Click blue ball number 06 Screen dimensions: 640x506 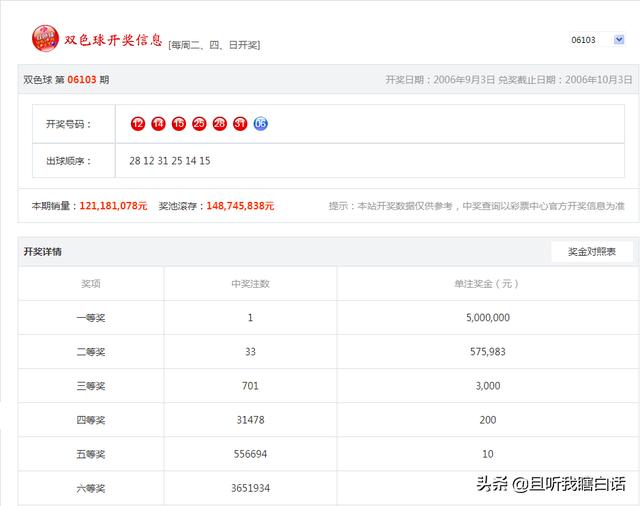[260, 123]
